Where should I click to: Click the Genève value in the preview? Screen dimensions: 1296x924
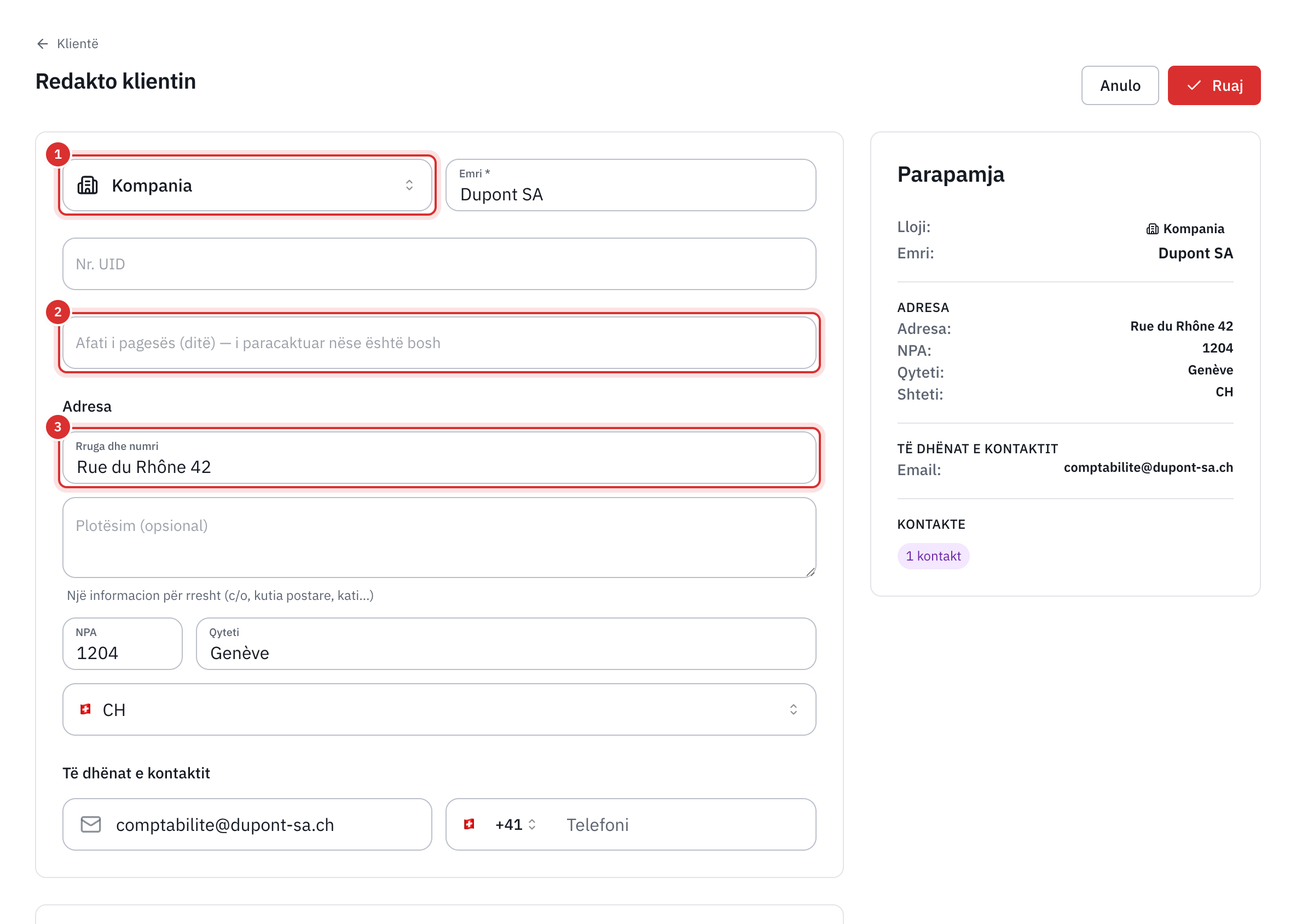click(1210, 370)
